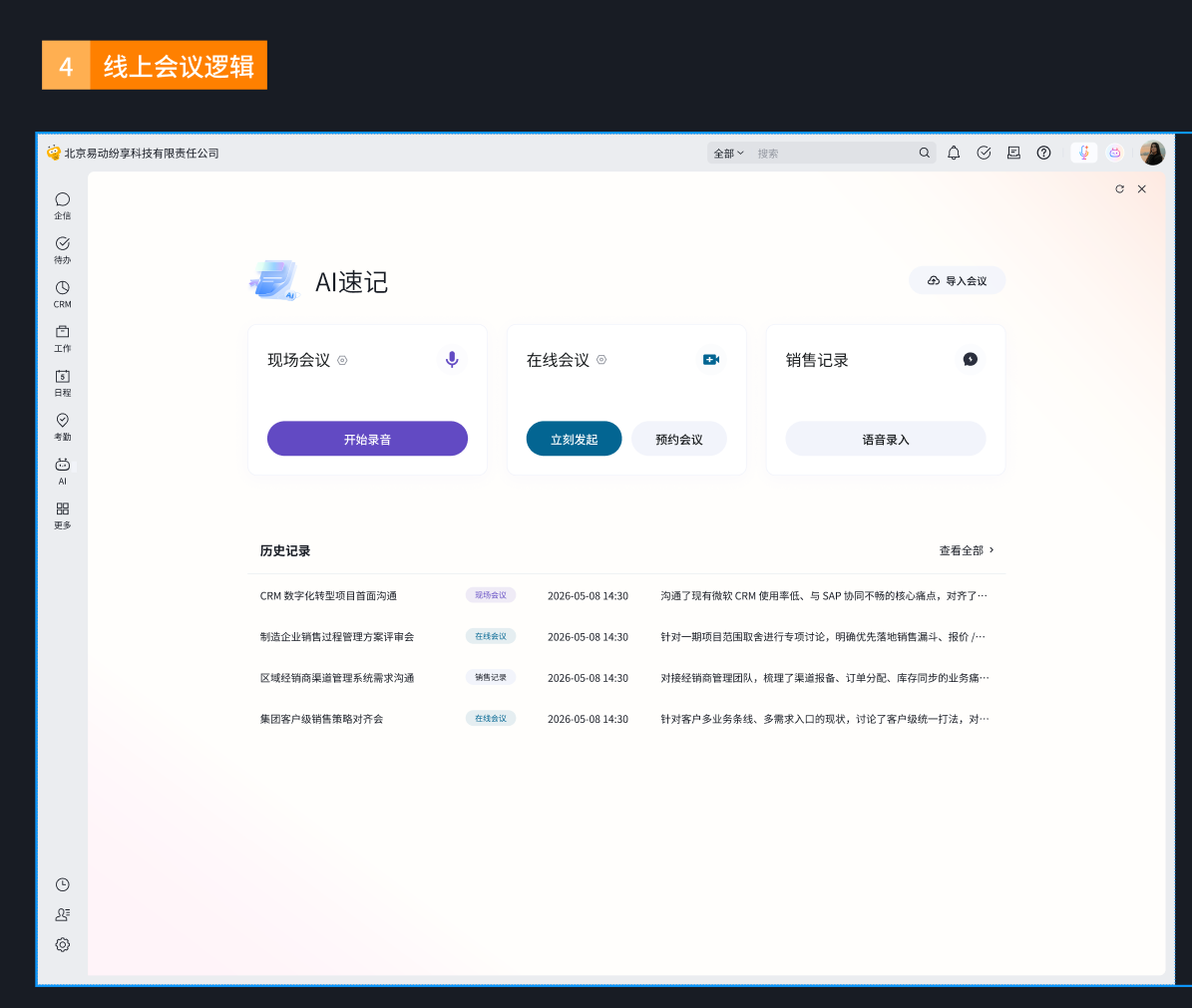Click the summary starting 针对客户多业务条线
Screen dimensions: 1192x1008
[825, 719]
